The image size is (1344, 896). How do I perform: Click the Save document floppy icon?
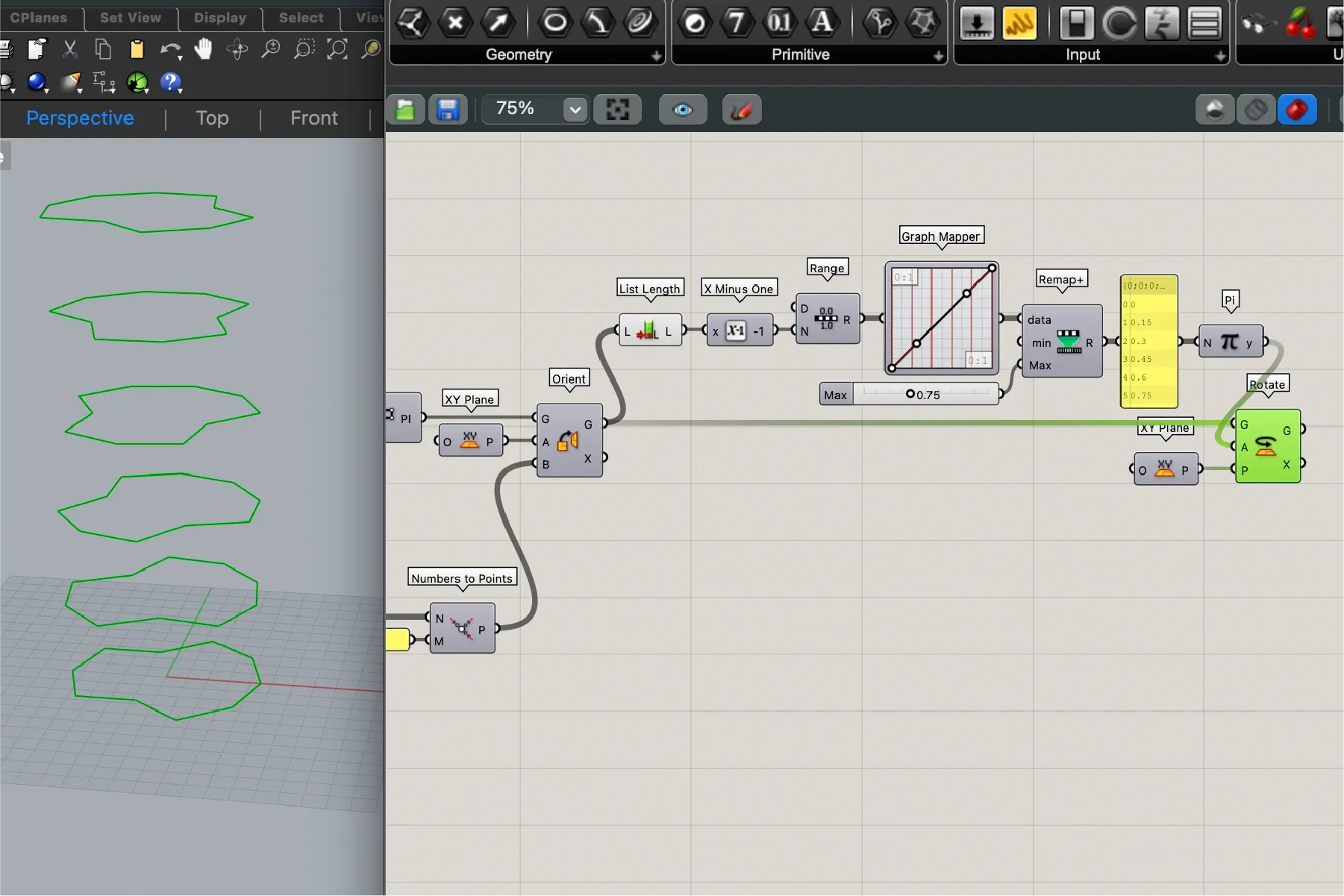pyautogui.click(x=448, y=110)
